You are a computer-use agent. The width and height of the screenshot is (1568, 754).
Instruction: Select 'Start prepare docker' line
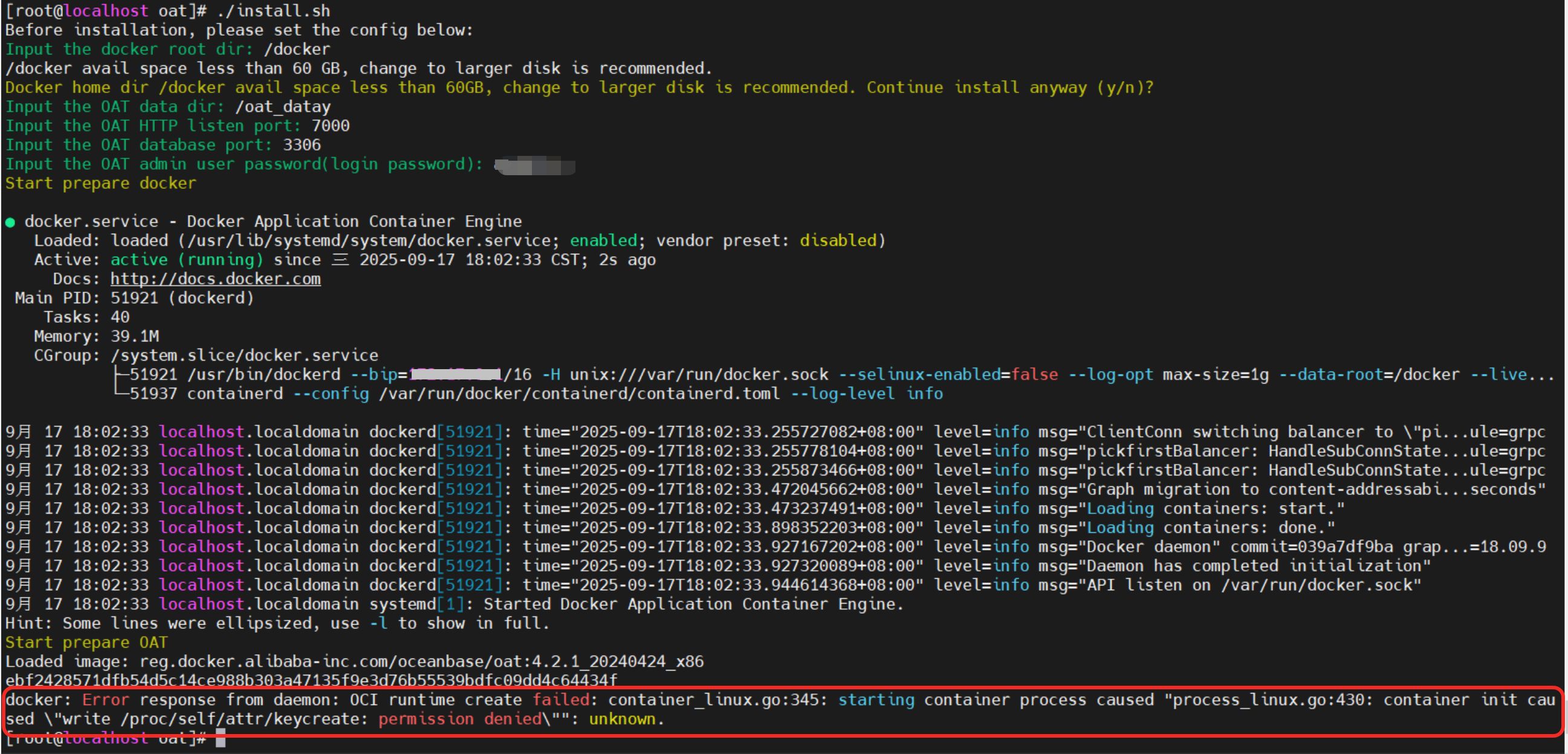(101, 183)
